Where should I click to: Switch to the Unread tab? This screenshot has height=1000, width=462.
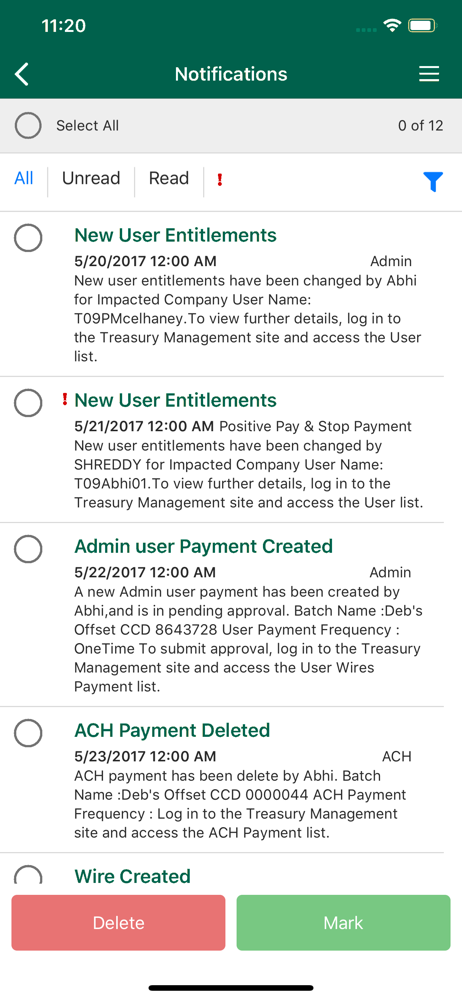91,179
